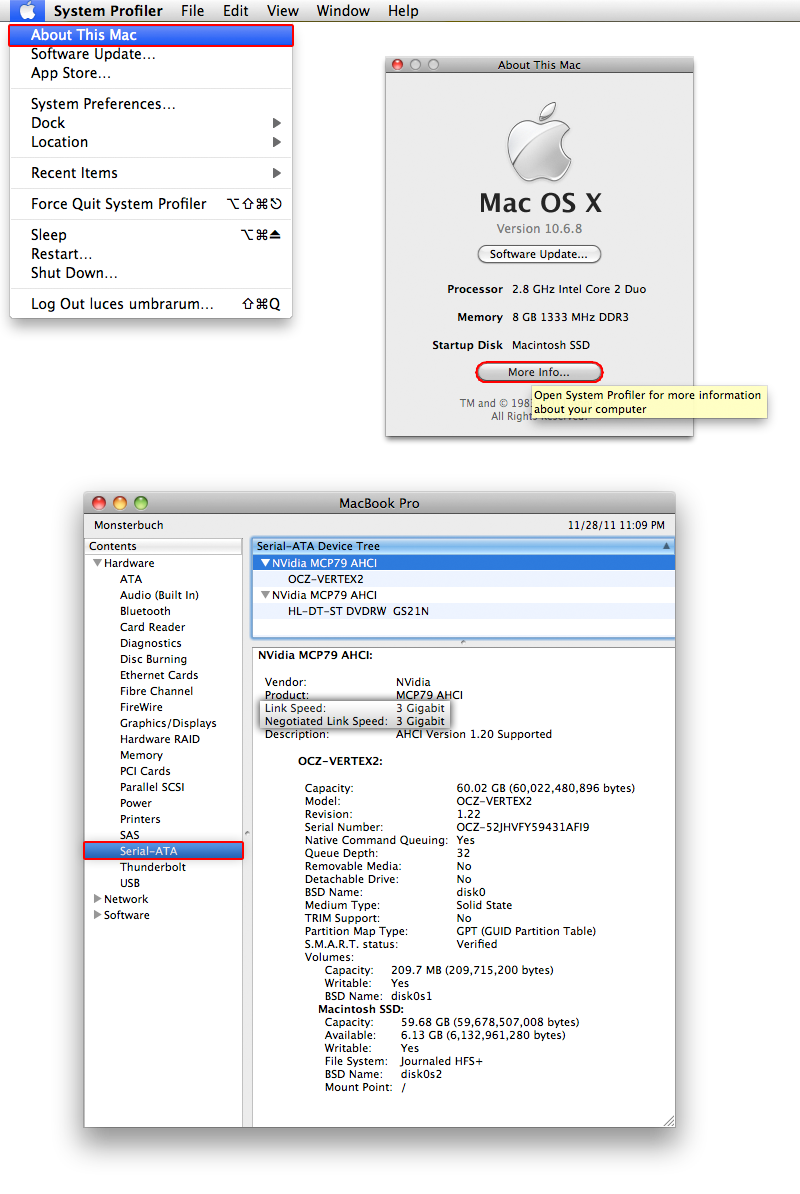Click serial number OCZ-52JHVFY59431AFI9
This screenshot has height=1194, width=800.
522,827
